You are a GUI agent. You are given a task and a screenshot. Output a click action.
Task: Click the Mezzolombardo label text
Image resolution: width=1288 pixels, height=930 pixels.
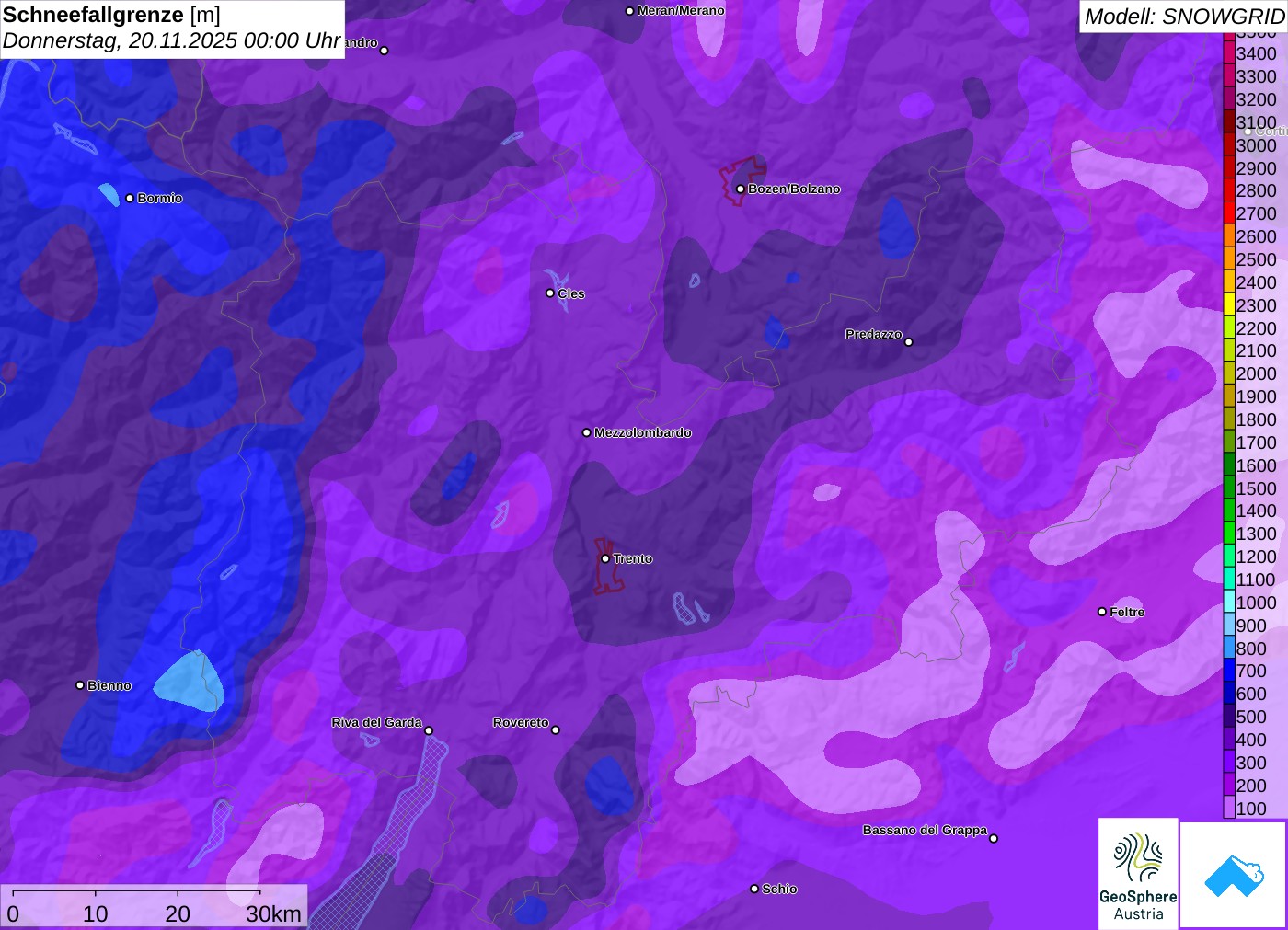(643, 432)
